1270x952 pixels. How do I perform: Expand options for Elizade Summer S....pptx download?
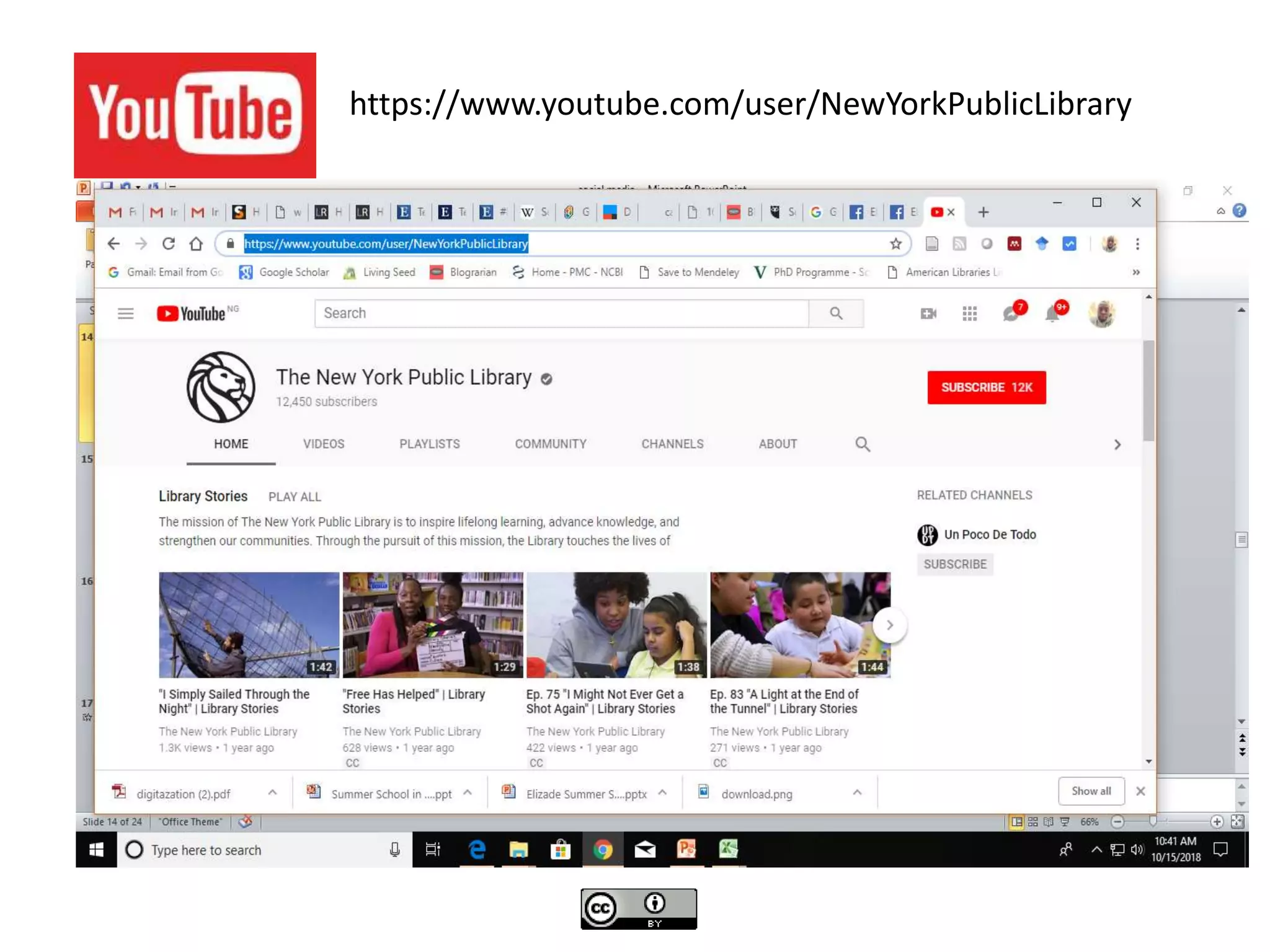pos(662,792)
